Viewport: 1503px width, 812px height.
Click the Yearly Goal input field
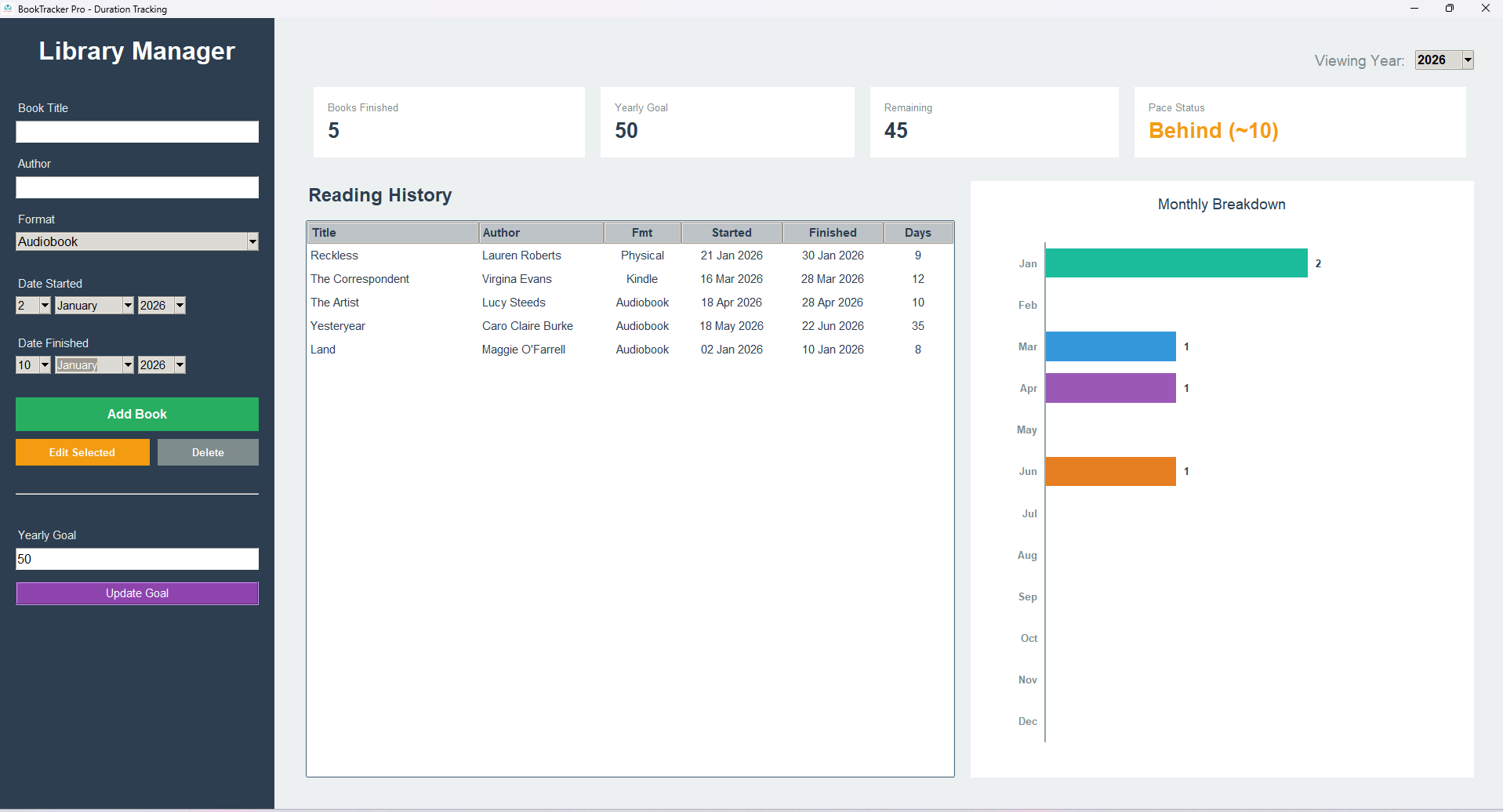[x=137, y=559]
